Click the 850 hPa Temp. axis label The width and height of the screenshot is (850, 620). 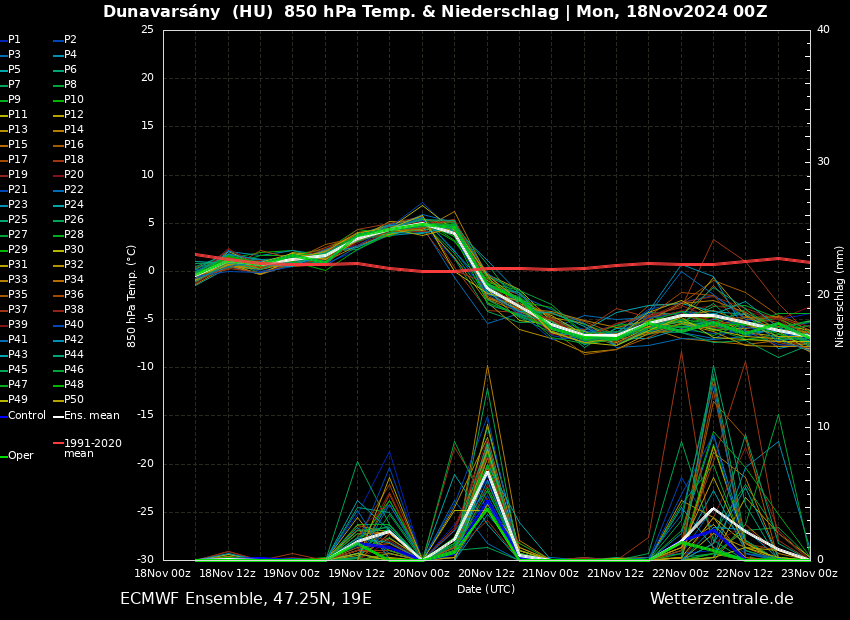132,296
